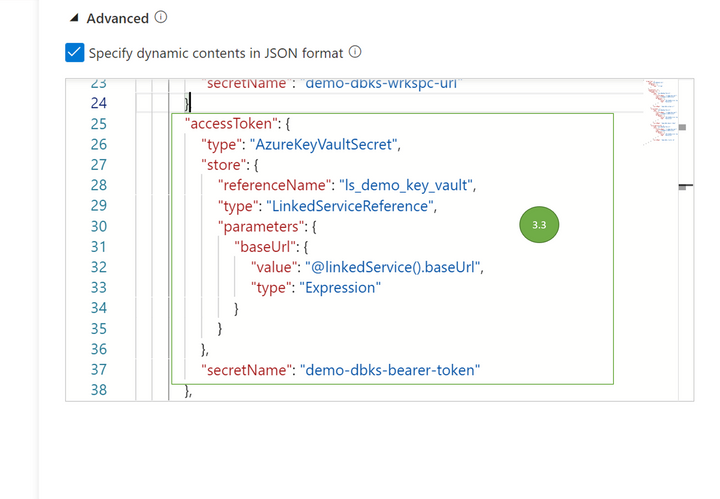
Task: Click the Advanced section heading
Action: (118, 18)
